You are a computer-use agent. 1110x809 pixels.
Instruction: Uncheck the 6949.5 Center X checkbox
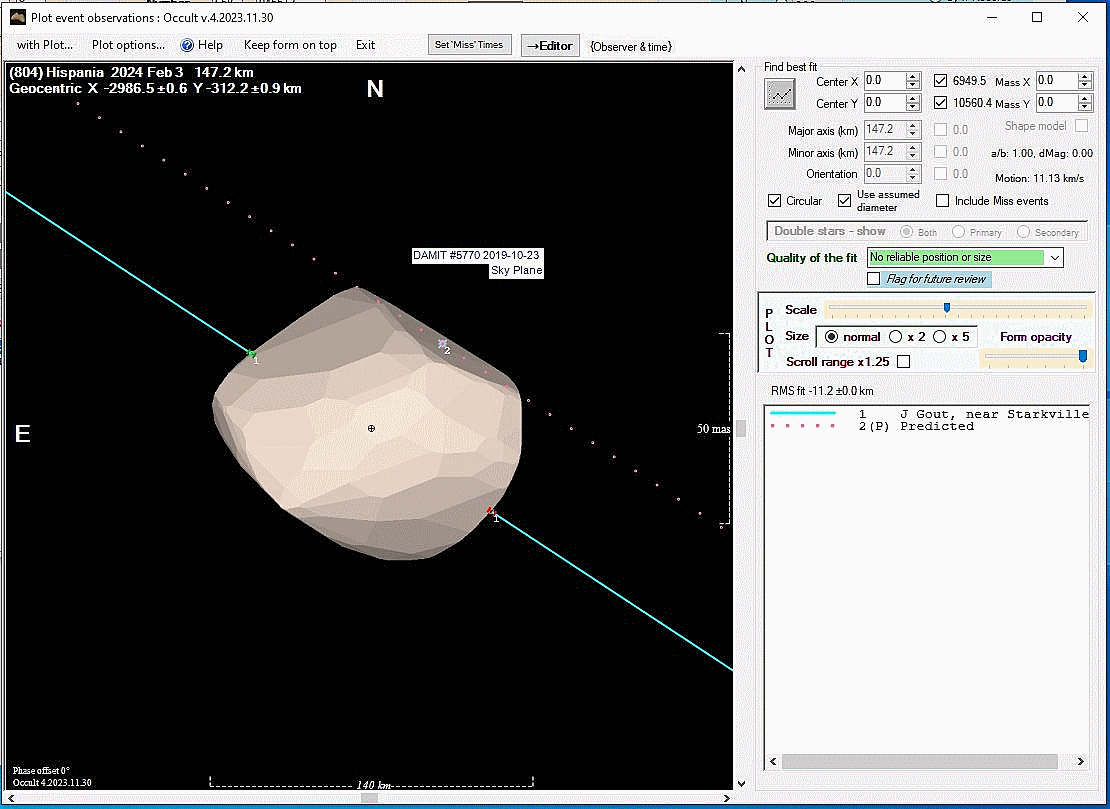[940, 81]
